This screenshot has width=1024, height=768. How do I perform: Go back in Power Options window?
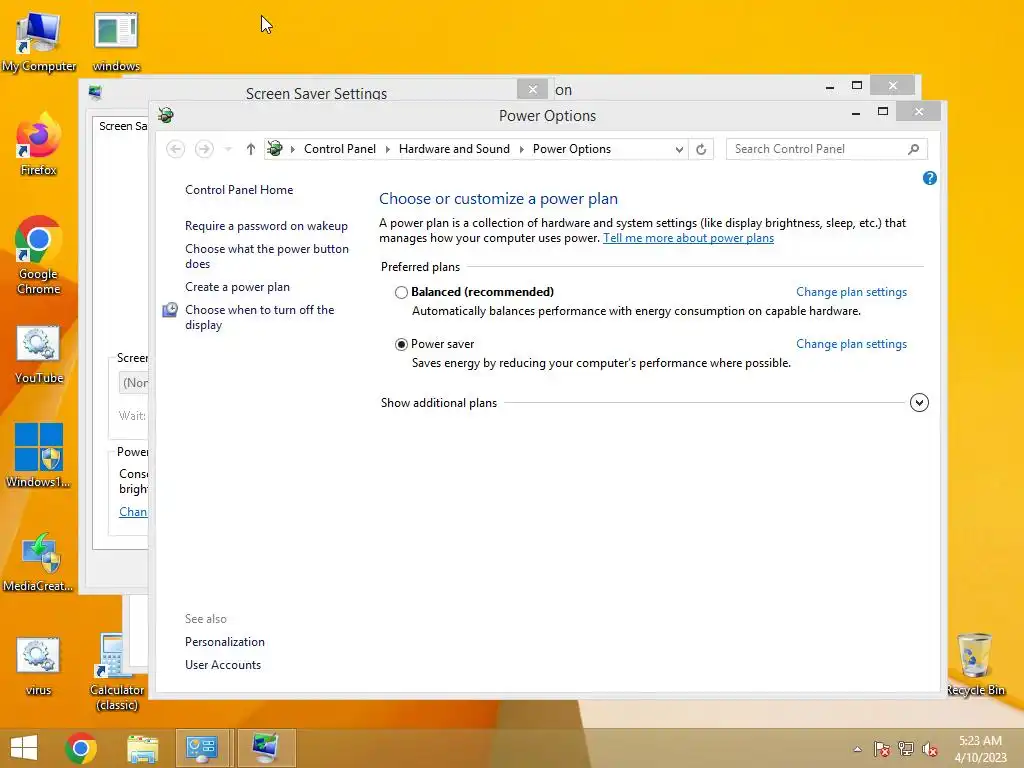(175, 149)
